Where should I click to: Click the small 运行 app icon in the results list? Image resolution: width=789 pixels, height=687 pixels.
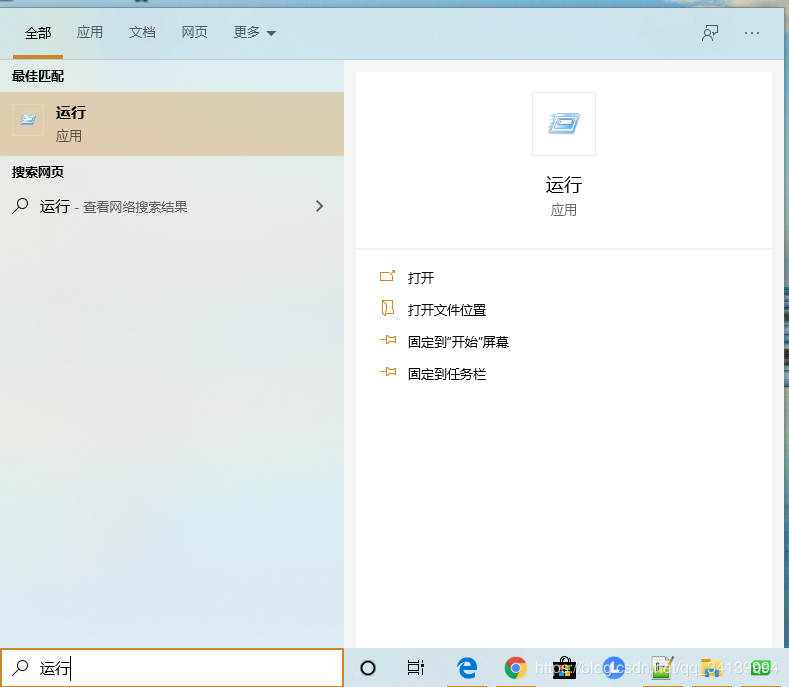28,120
